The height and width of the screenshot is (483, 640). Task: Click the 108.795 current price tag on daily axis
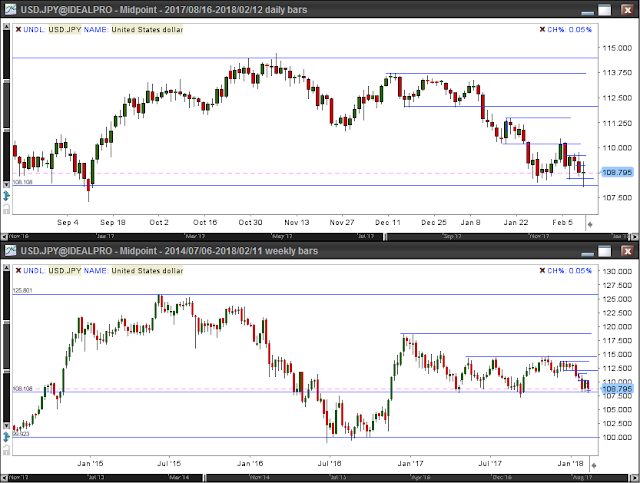[617, 172]
